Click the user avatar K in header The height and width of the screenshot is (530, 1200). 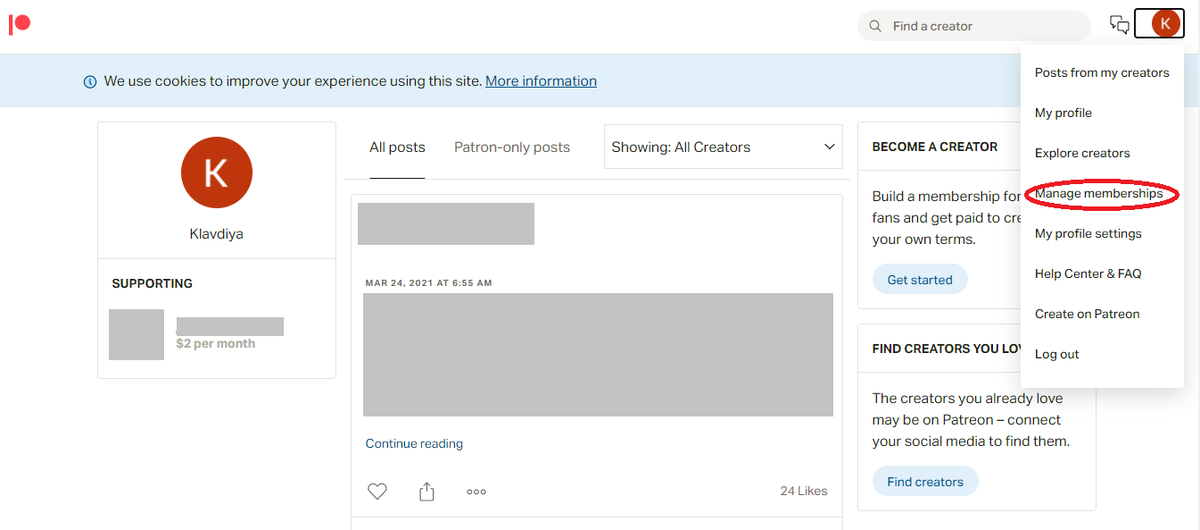tap(1166, 24)
